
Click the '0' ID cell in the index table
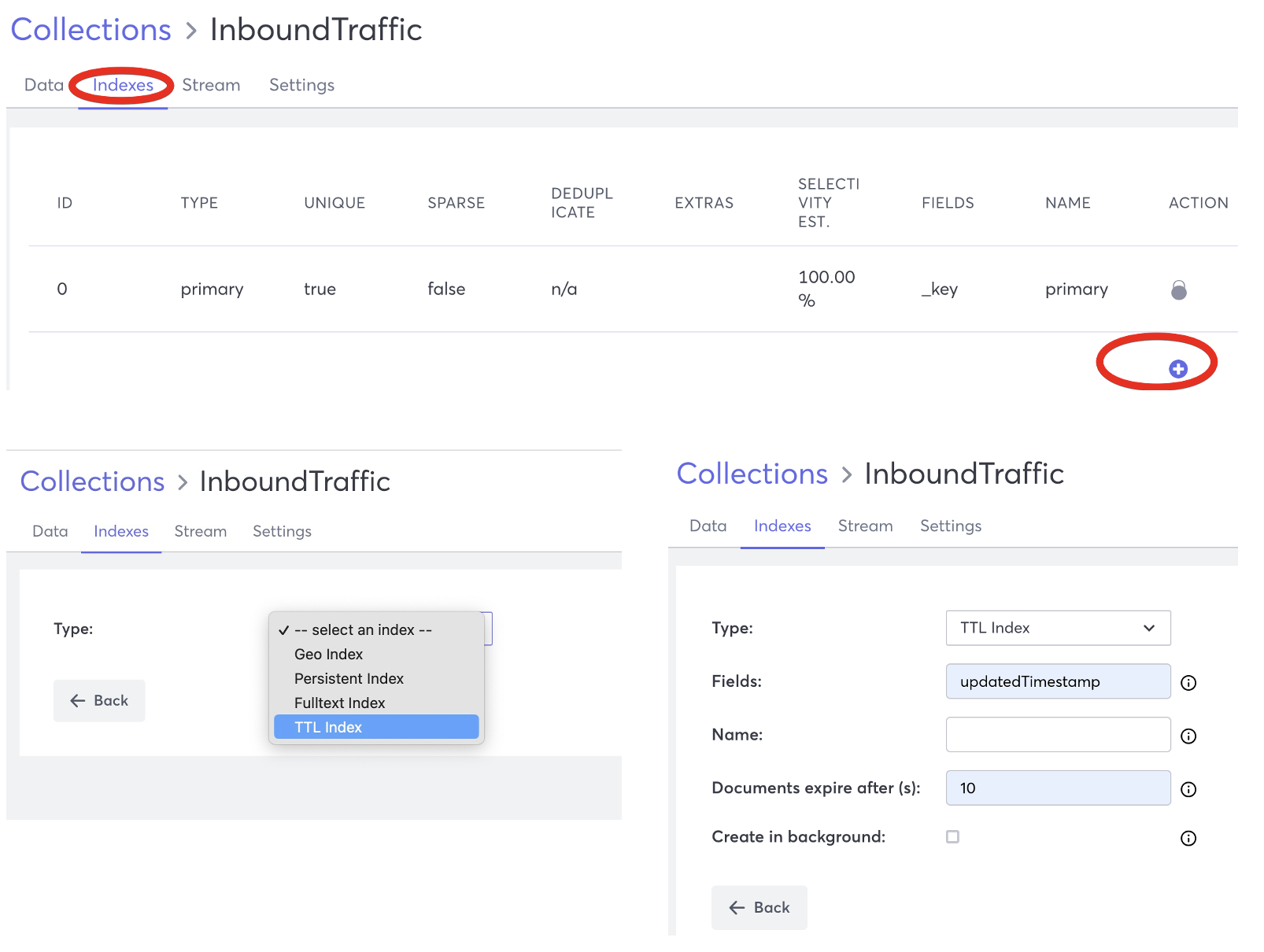[x=62, y=289]
